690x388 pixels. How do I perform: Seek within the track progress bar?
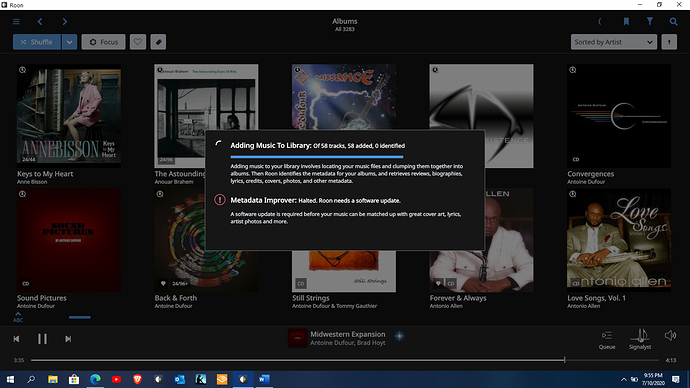[x=345, y=360]
